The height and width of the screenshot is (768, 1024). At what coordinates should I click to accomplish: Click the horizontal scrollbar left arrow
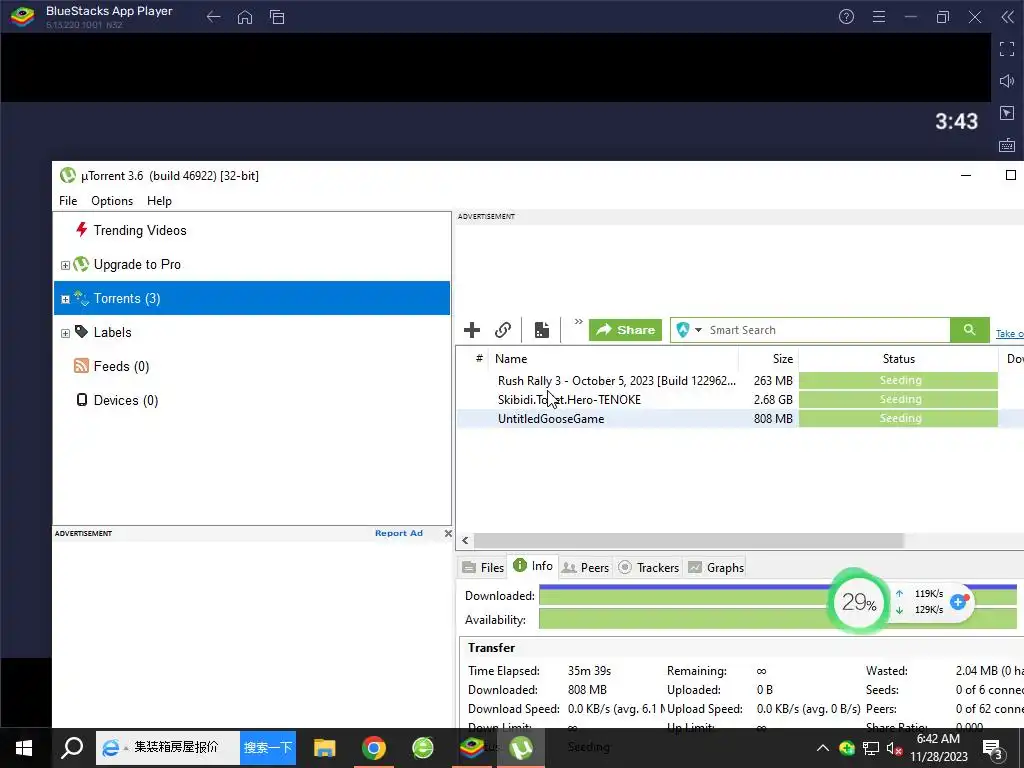coord(465,540)
